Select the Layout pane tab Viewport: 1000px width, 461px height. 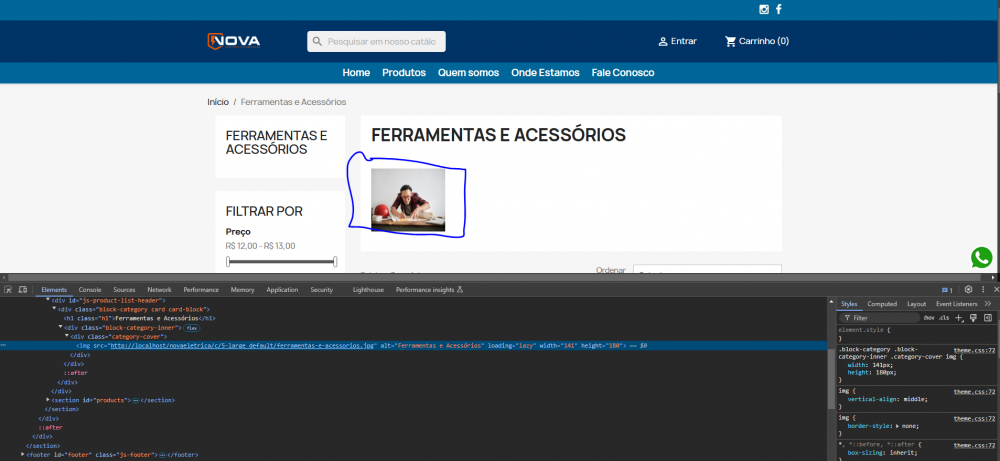(916, 304)
